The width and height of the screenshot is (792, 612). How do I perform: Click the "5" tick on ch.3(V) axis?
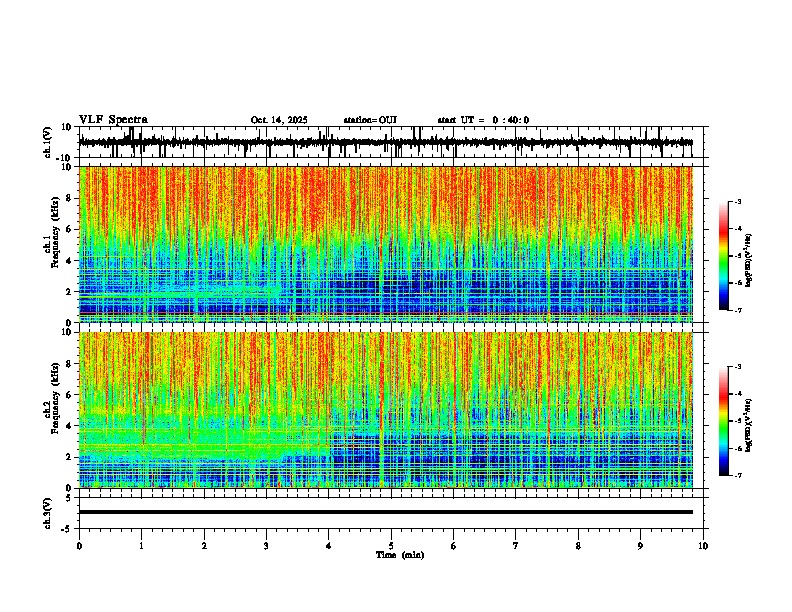pos(69,497)
